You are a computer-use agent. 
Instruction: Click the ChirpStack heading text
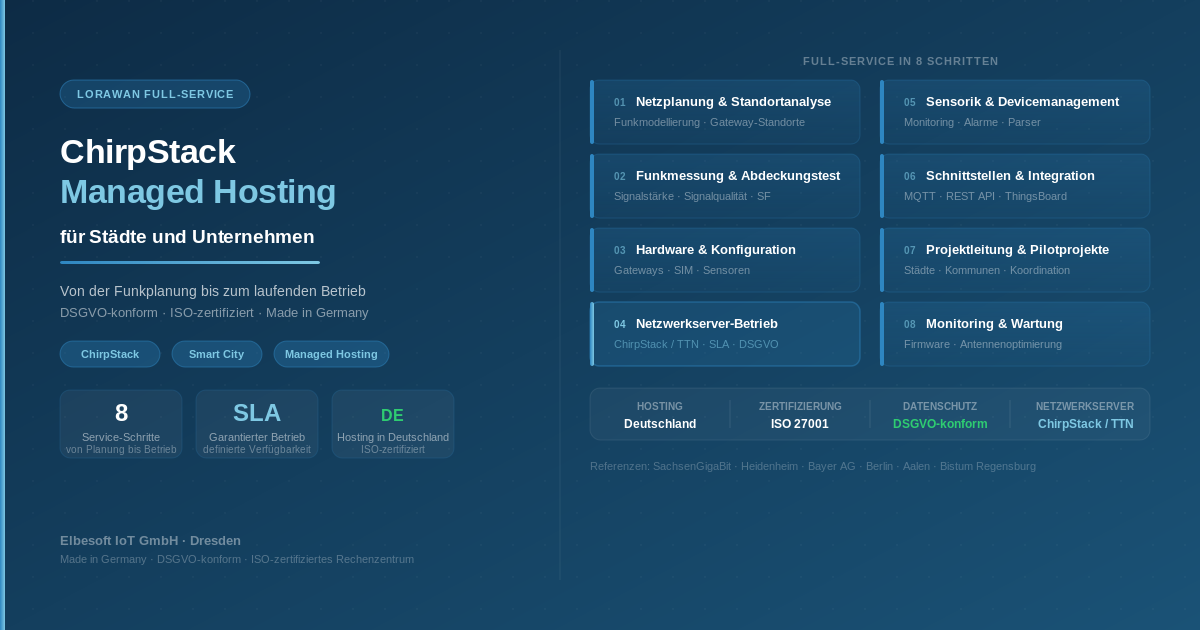pyautogui.click(x=148, y=152)
